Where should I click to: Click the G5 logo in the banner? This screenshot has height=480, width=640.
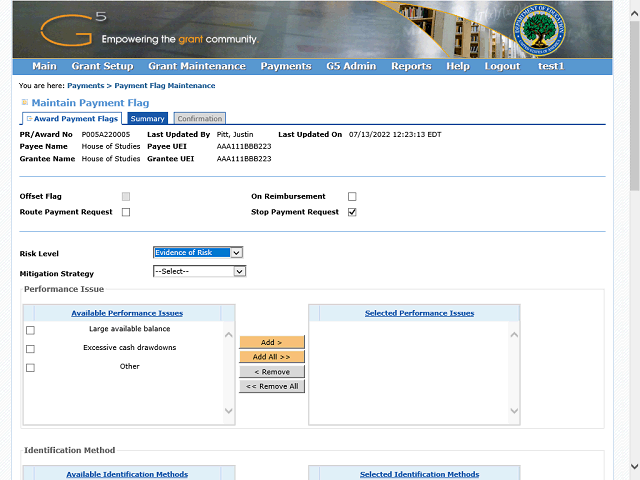73,29
